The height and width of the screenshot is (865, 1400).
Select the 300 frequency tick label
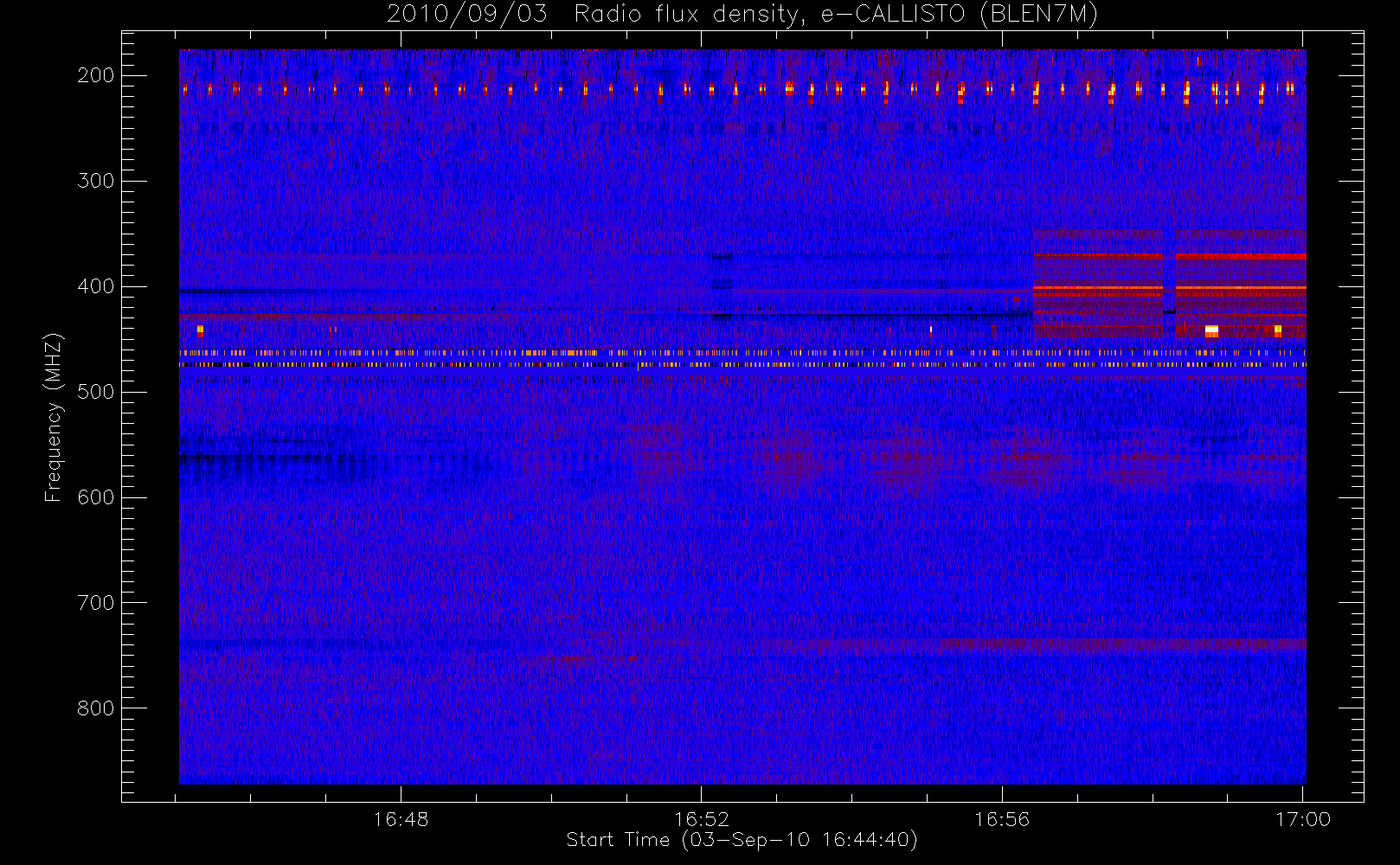(x=95, y=181)
